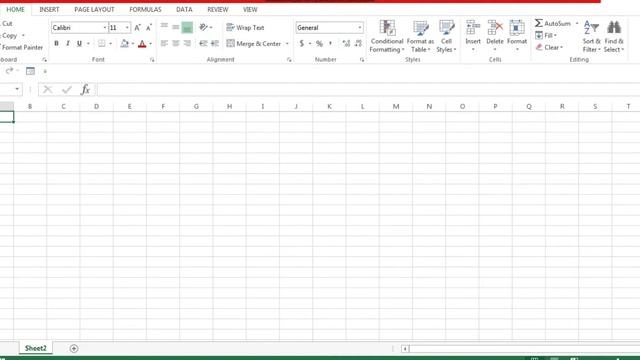This screenshot has width=640, height=360.
Task: Decrease decimal places
Action: 358,43
